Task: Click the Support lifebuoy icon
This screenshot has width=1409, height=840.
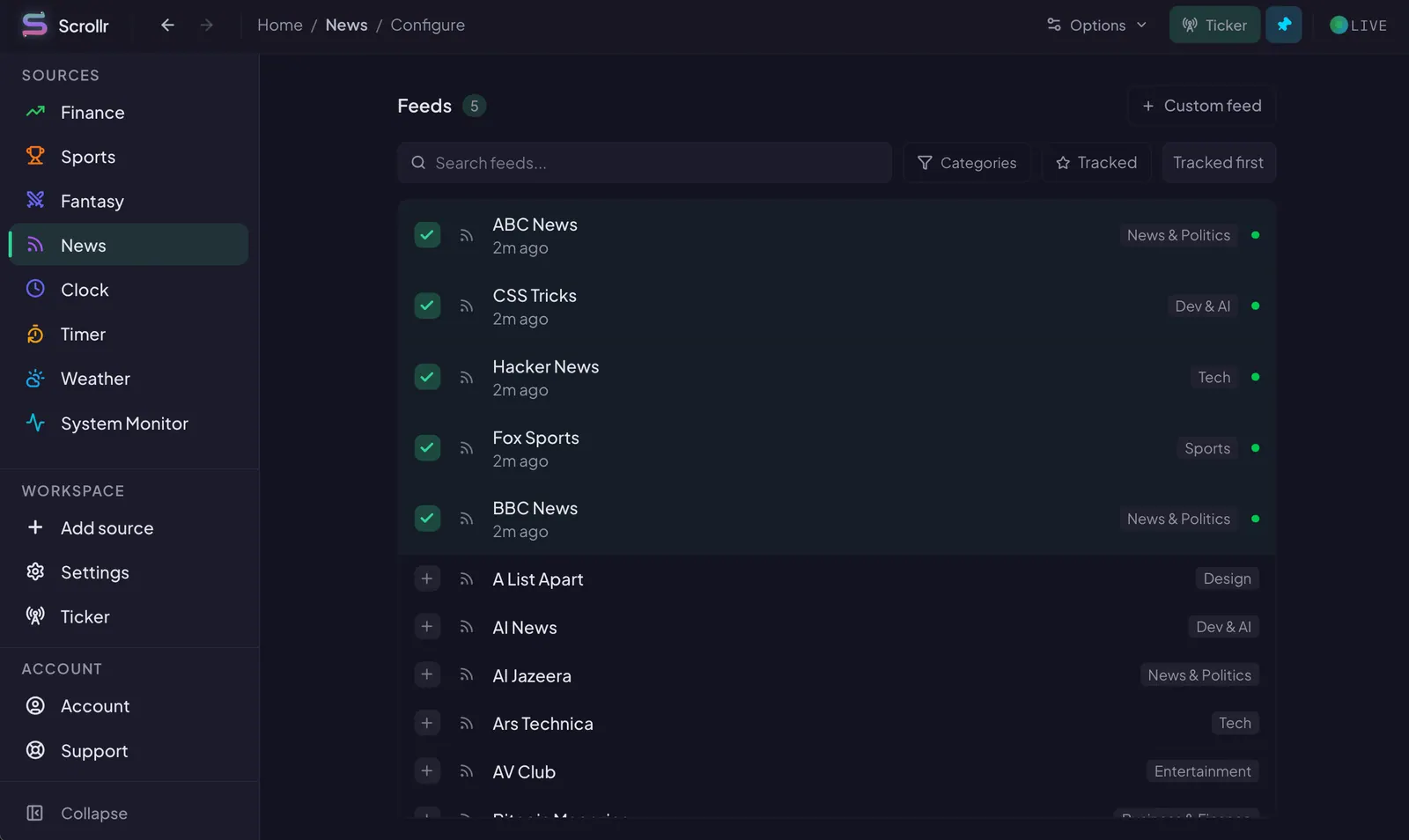Action: (35, 750)
